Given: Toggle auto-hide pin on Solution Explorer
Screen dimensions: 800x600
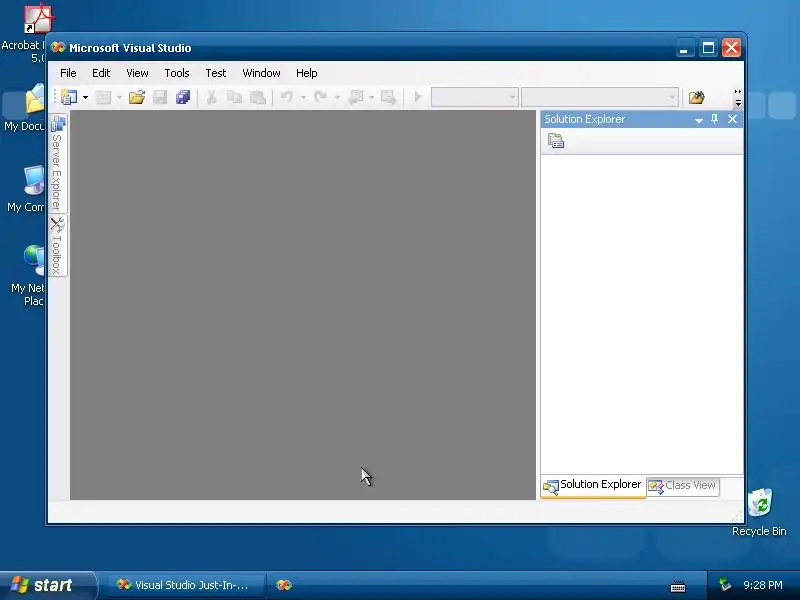Looking at the screenshot, I should [x=715, y=119].
